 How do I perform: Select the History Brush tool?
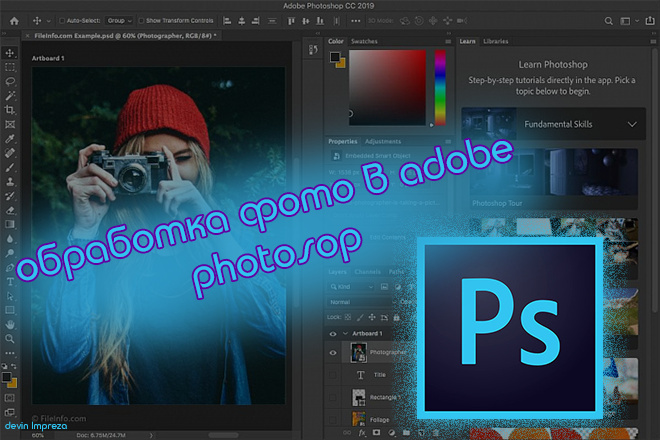[10, 196]
